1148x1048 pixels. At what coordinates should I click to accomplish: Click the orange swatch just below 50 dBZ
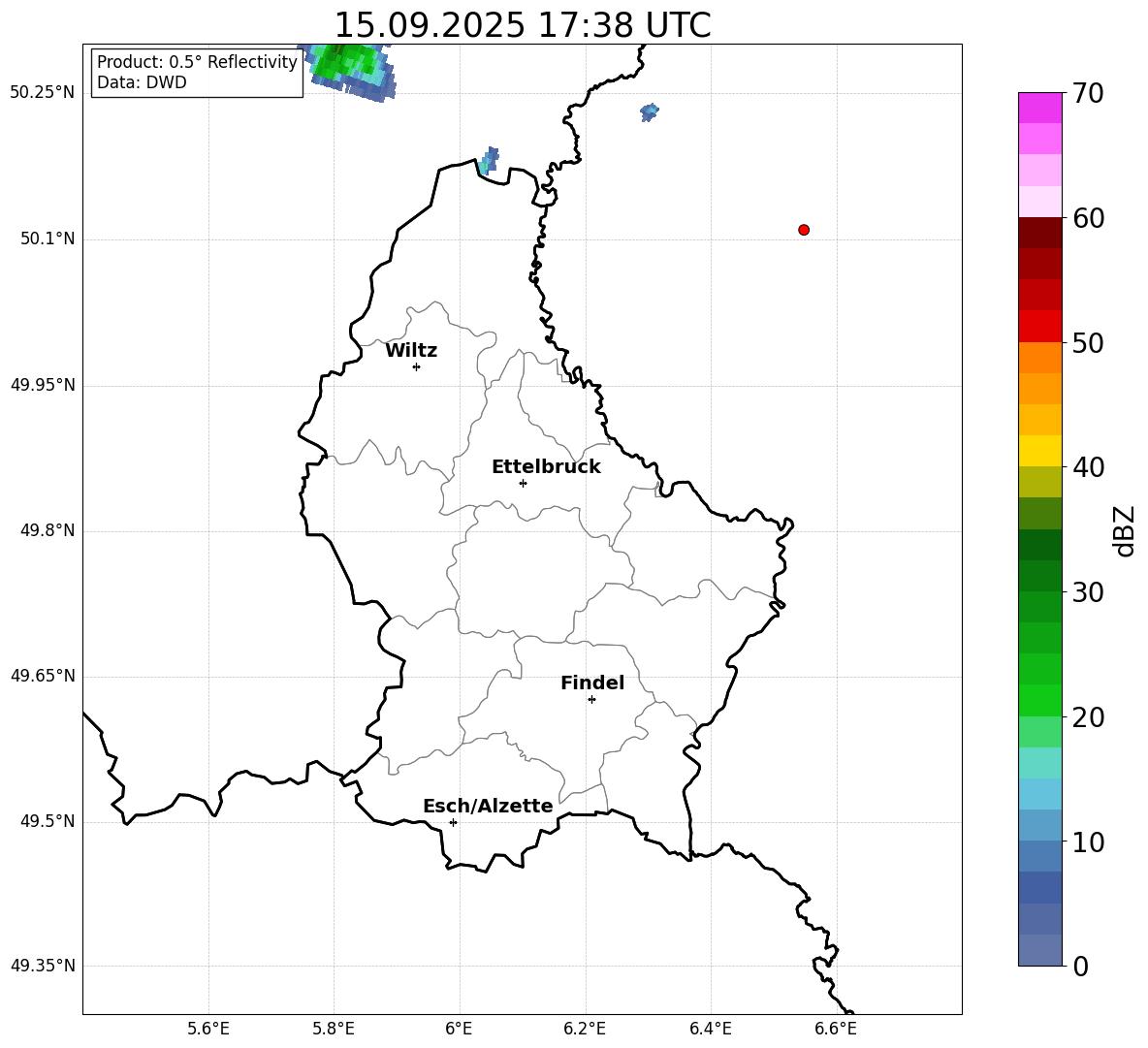pos(1039,358)
